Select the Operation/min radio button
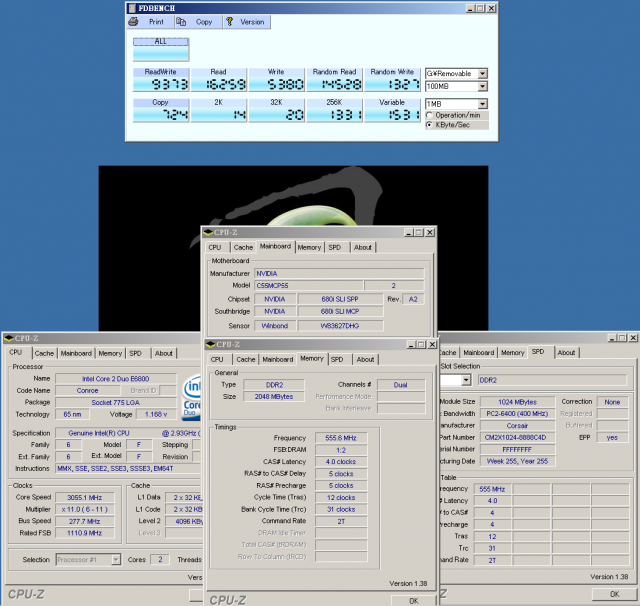The image size is (640, 606). [x=429, y=115]
